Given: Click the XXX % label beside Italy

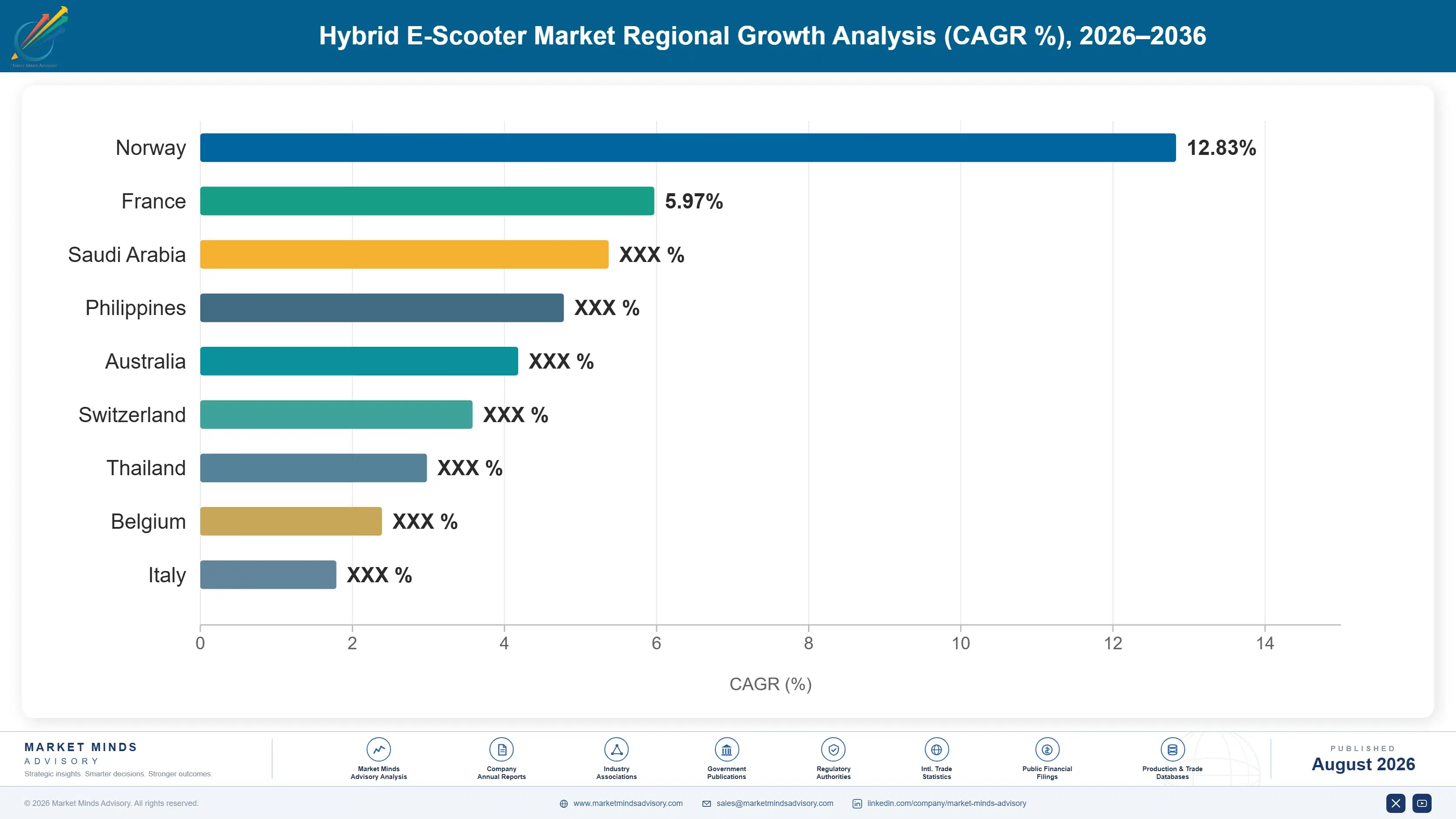Looking at the screenshot, I should (379, 575).
